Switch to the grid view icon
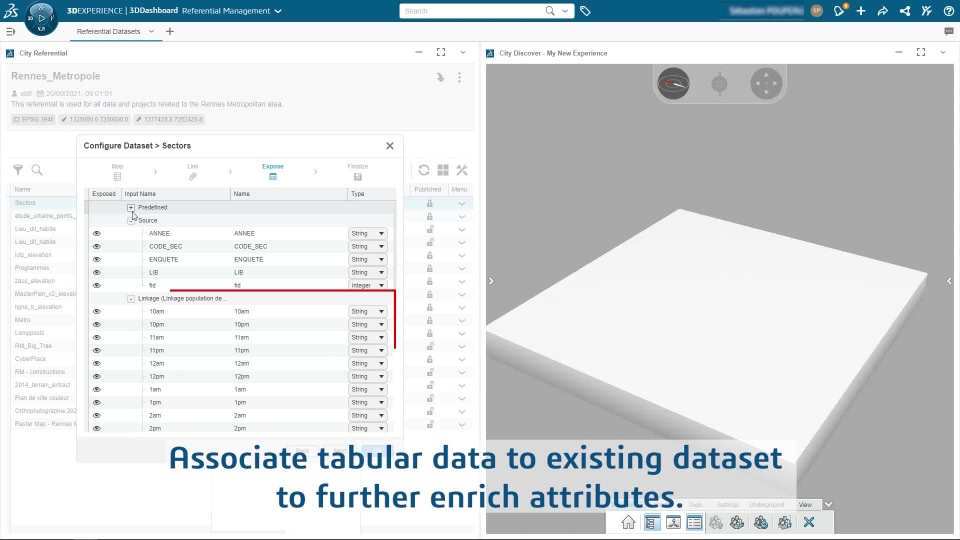Screen dimensions: 960x540 (443, 170)
